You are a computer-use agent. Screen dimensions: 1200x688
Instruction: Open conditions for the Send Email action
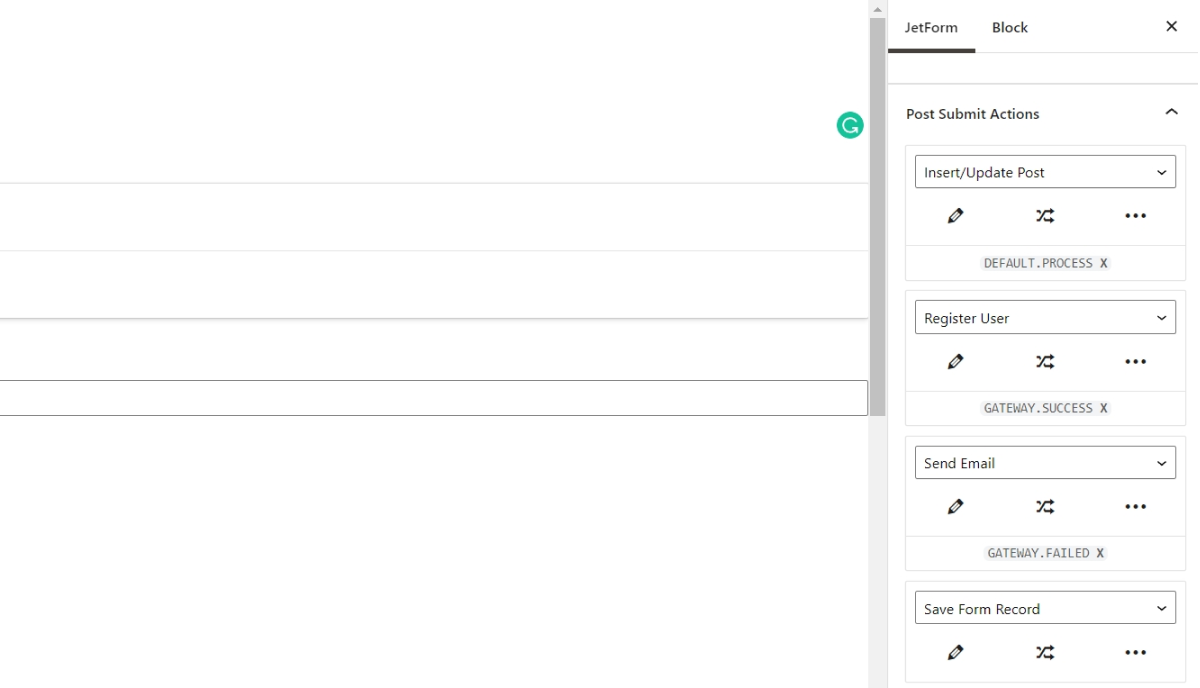click(x=1045, y=506)
